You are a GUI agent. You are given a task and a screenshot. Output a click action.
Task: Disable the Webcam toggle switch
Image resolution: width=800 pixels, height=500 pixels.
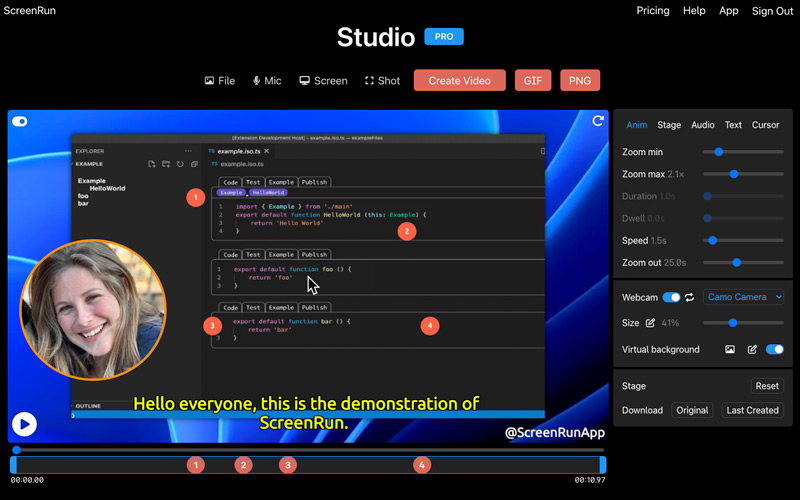pyautogui.click(x=671, y=297)
